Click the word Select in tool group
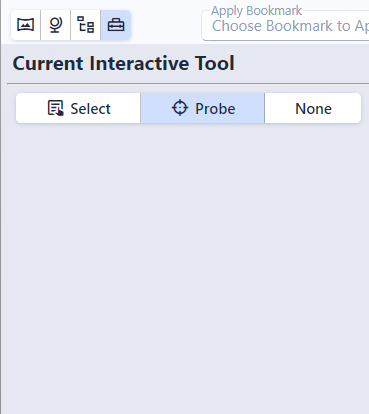 click(90, 109)
